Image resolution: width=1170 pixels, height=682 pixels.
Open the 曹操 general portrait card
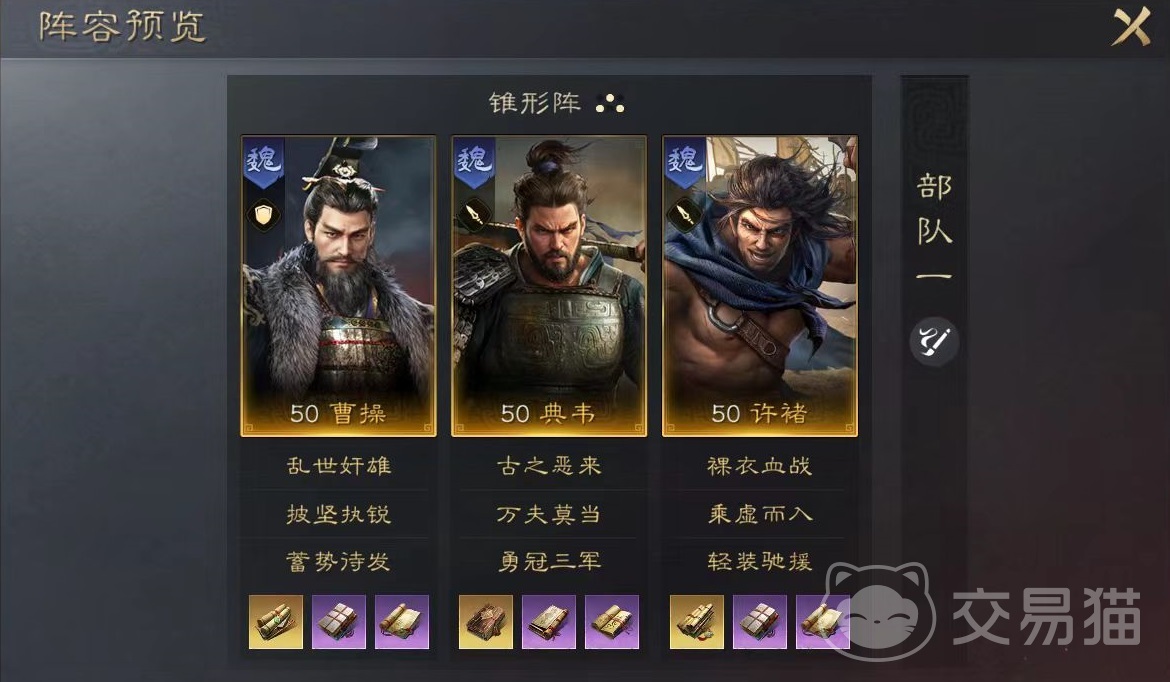(x=338, y=286)
